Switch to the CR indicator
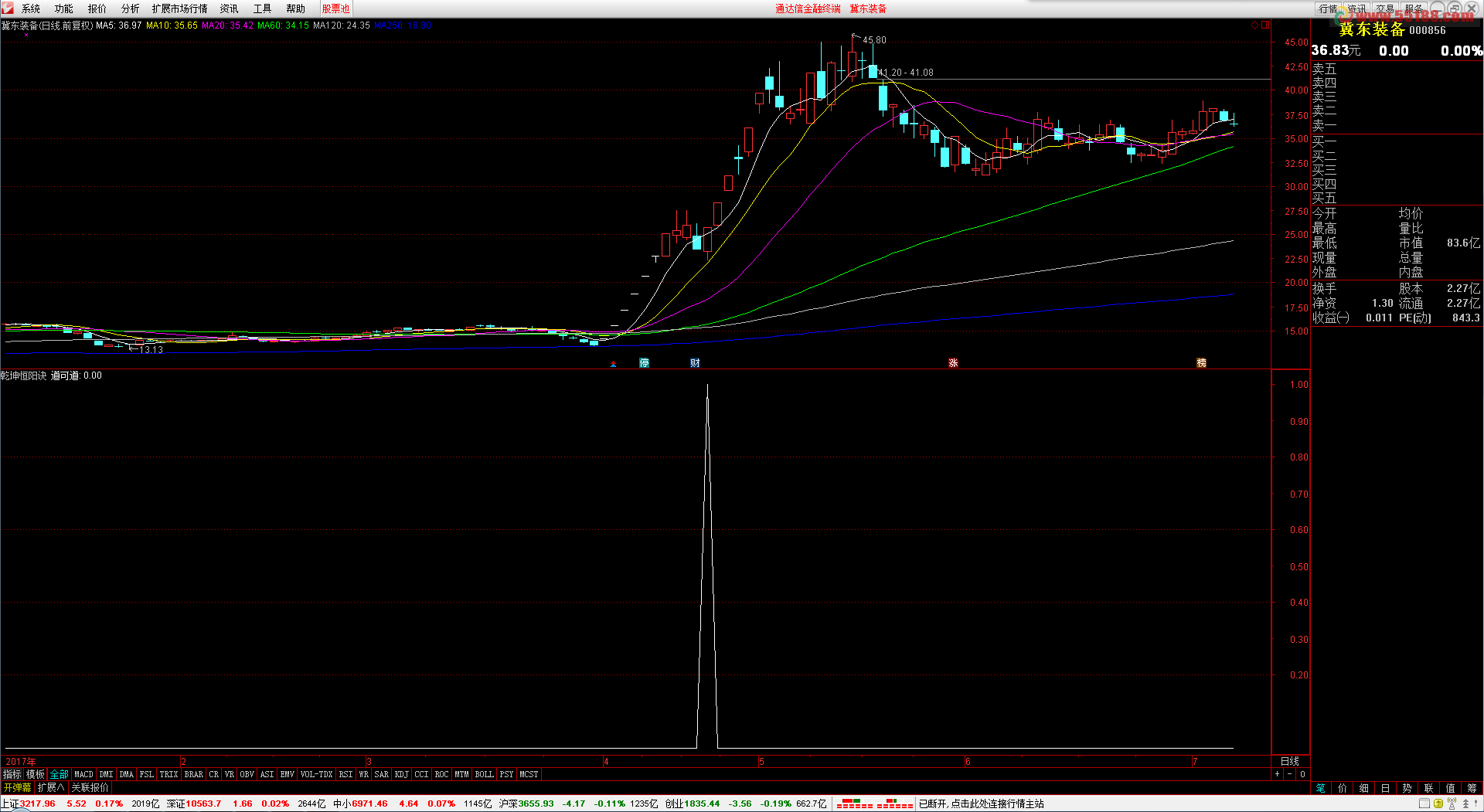1484x812 pixels. 214,774
